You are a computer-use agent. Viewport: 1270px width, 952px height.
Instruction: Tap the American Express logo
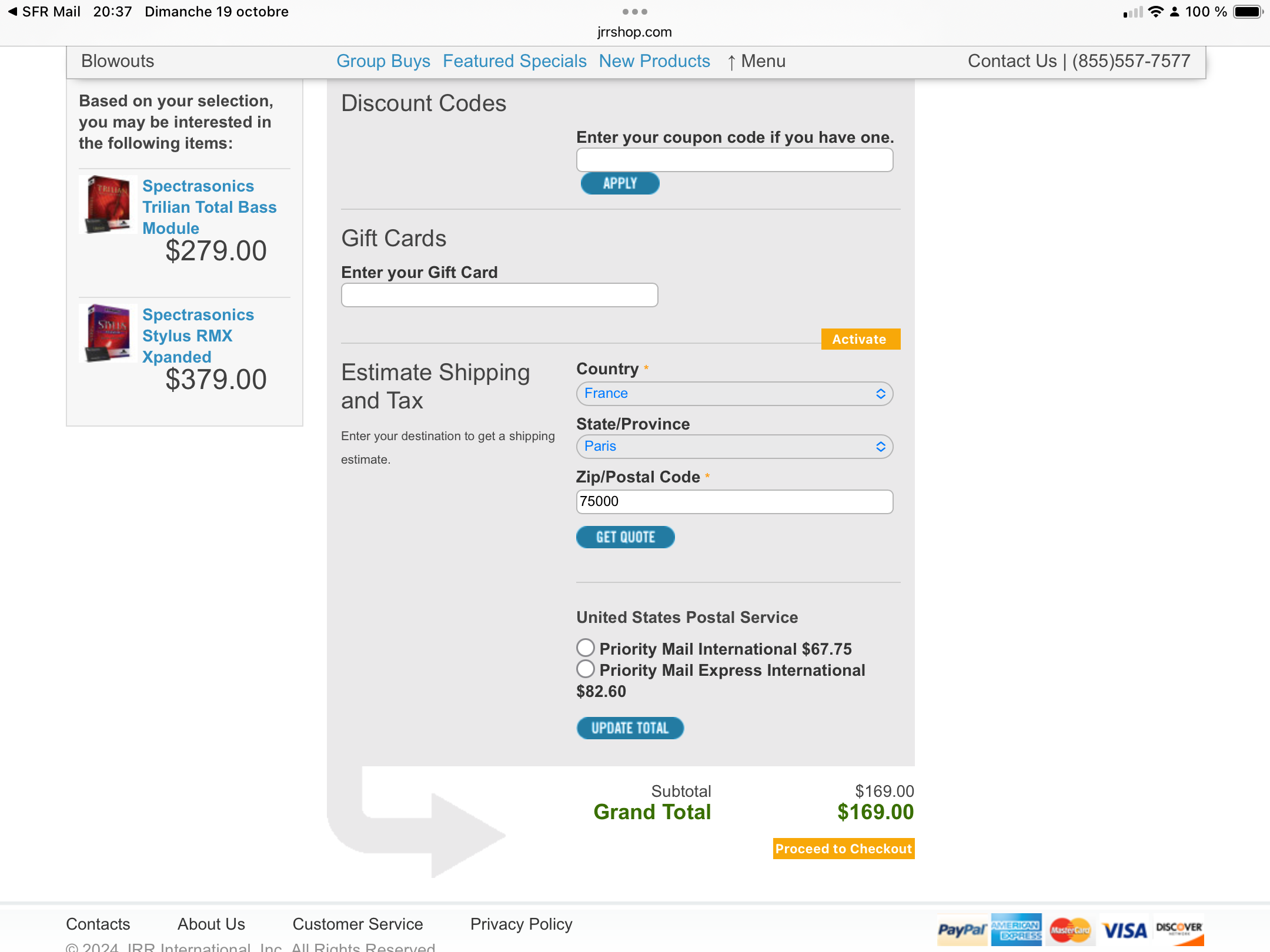[1016, 929]
